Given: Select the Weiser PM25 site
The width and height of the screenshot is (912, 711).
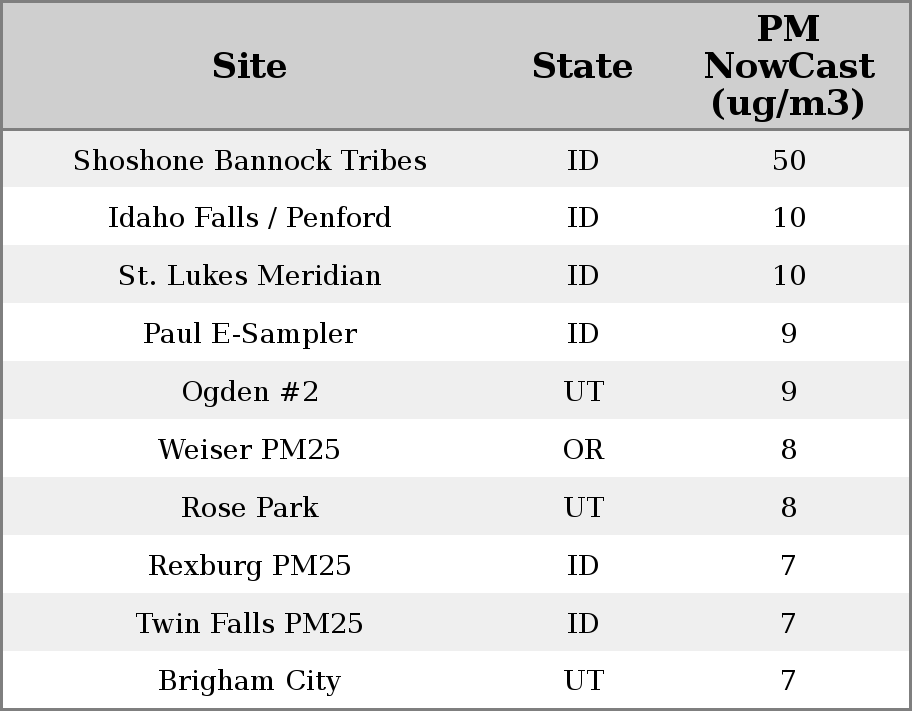Looking at the screenshot, I should [250, 450].
